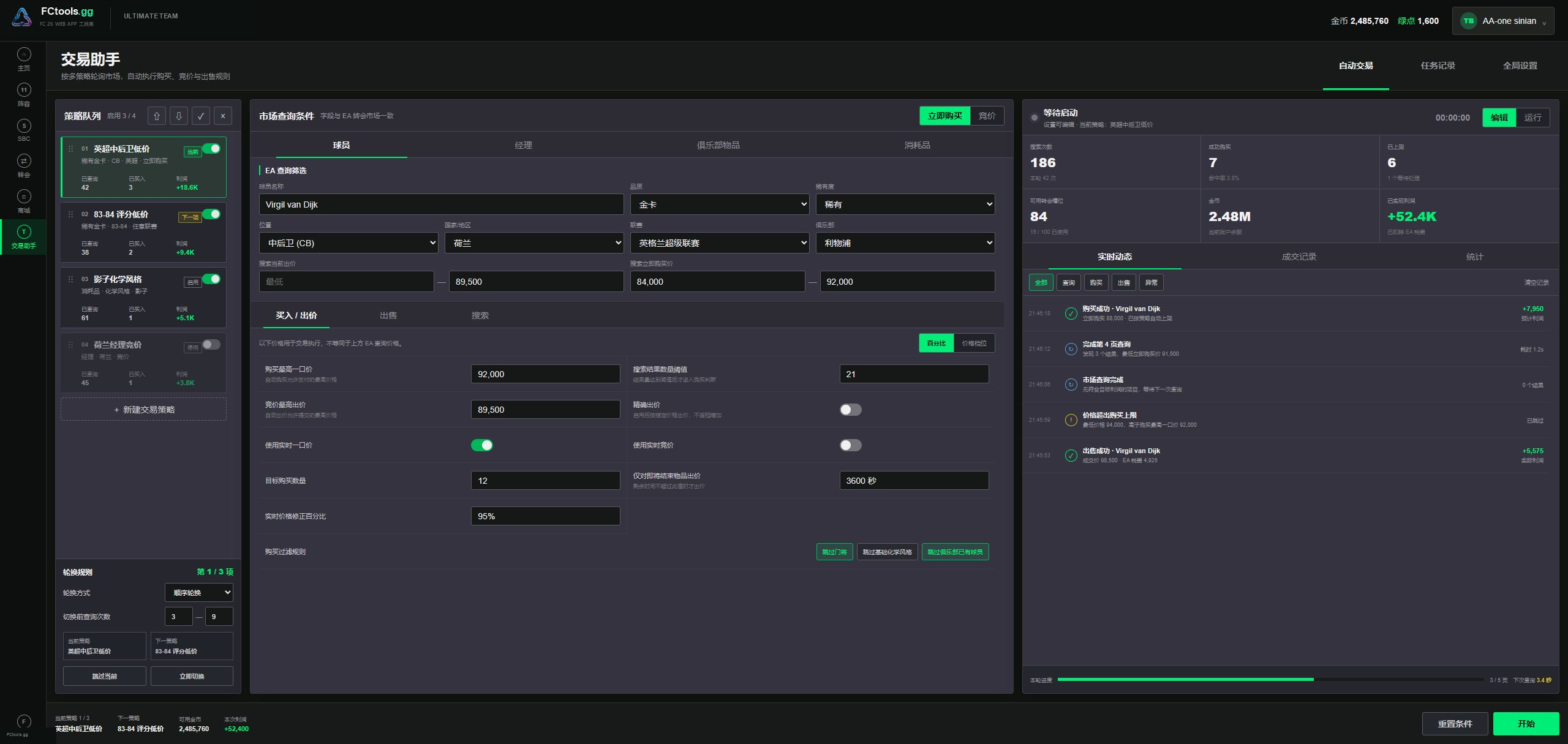Switch to 全局设置 tab
The image size is (1568, 744).
tap(1520, 66)
